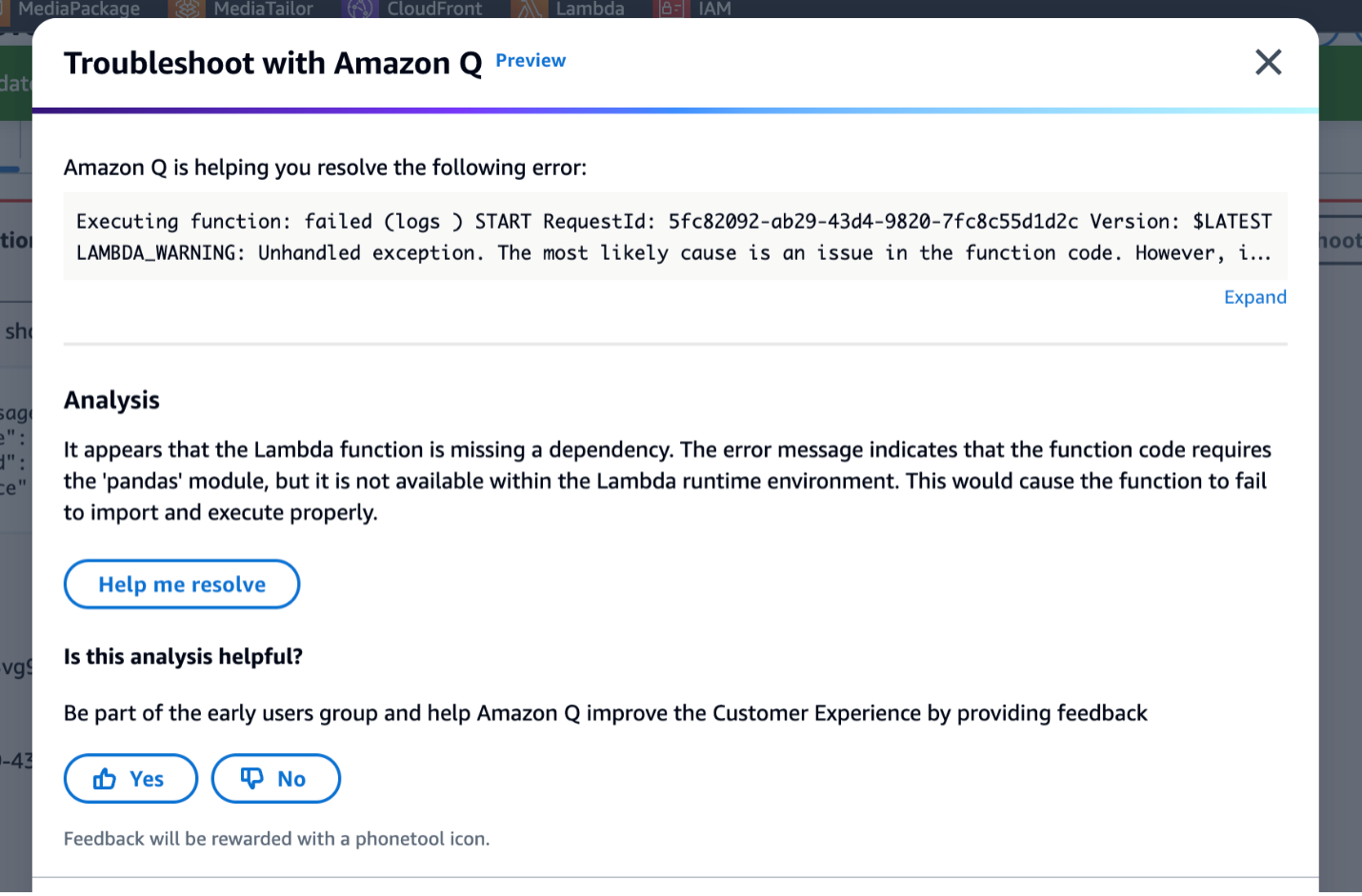Viewport: 1362px width, 896px height.
Task: Answer Yes to the analysis feedback question
Action: 130,778
